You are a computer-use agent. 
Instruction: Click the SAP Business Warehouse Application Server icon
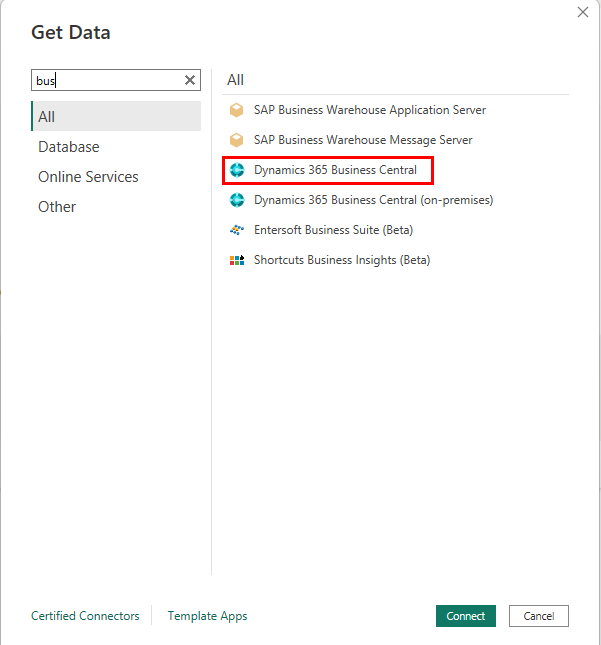pos(237,110)
